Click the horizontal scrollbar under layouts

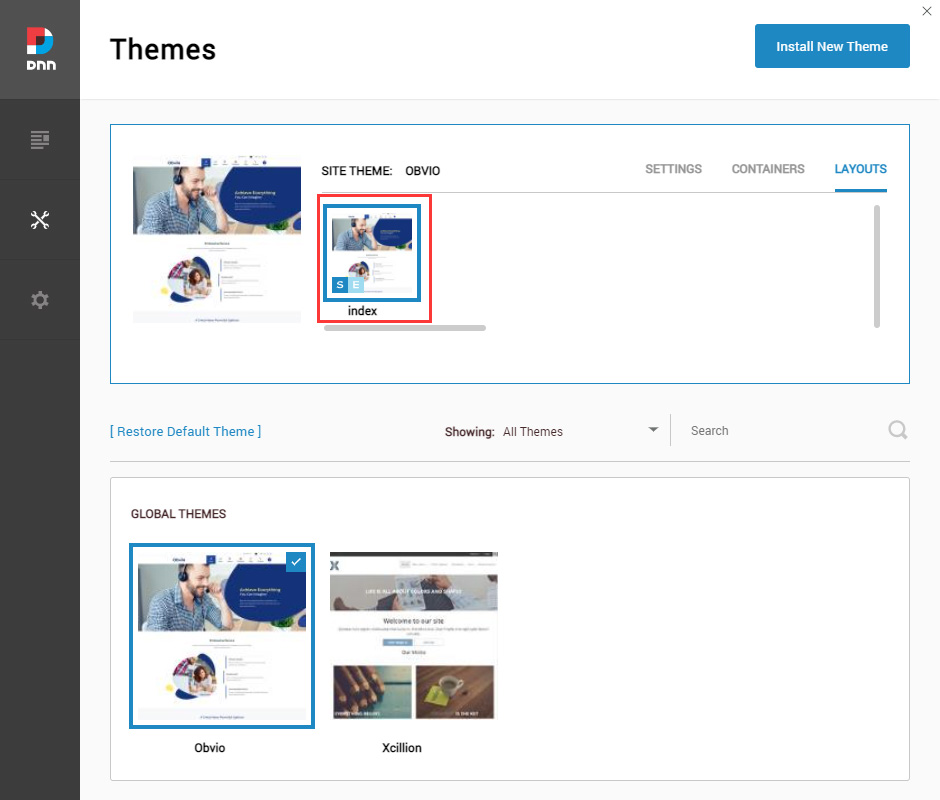(405, 328)
